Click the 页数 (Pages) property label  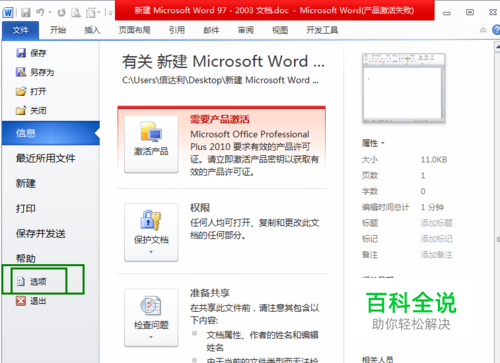pos(370,175)
